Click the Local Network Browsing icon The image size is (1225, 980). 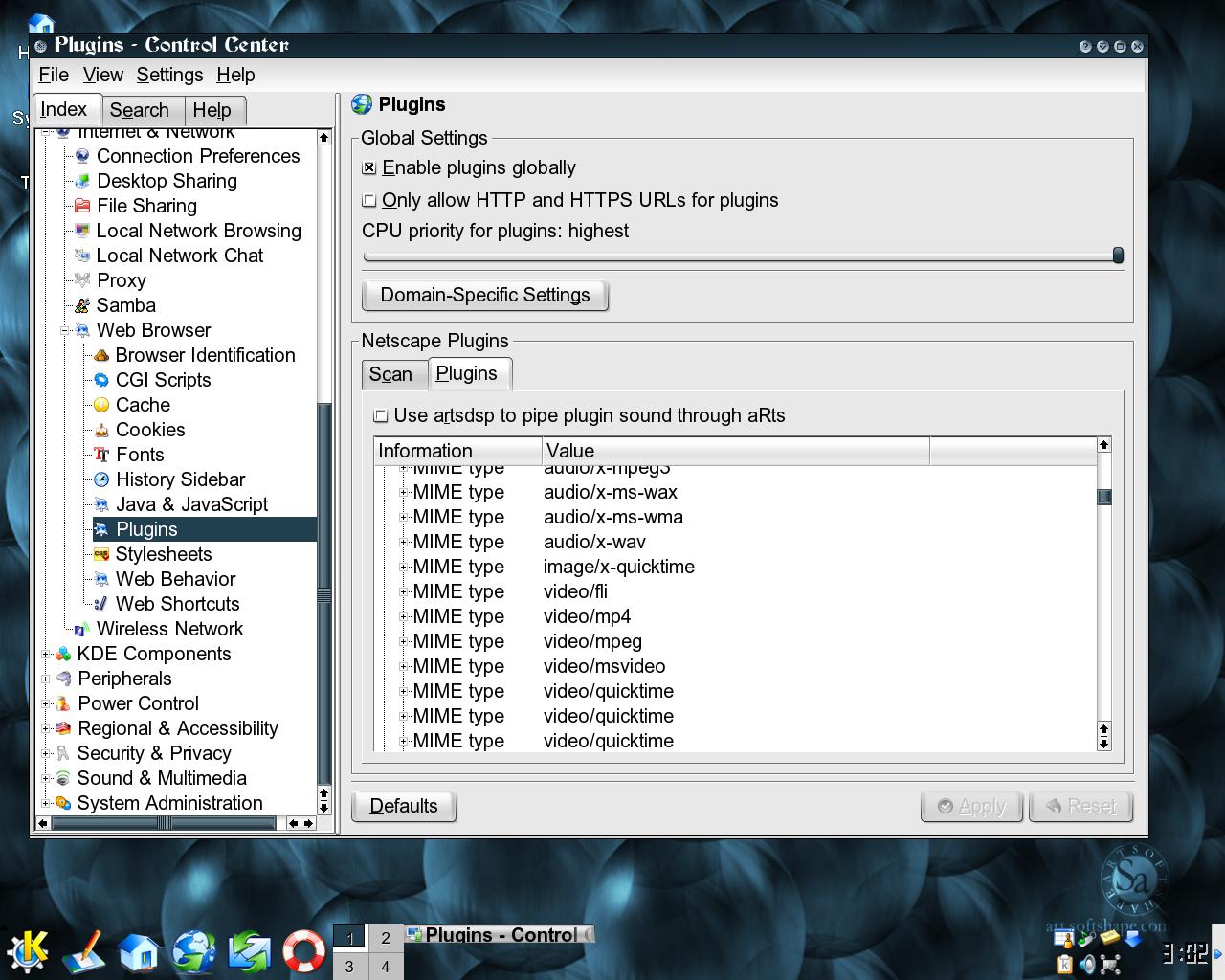coord(82,231)
